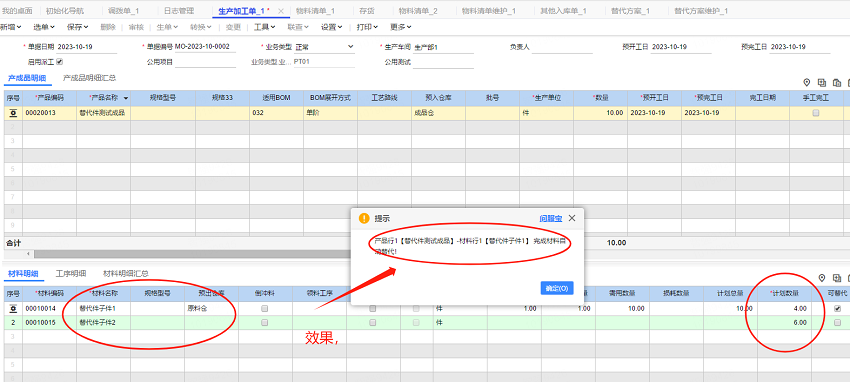Open the 设置 dropdown menu
This screenshot has height=382, width=850.
[331, 27]
